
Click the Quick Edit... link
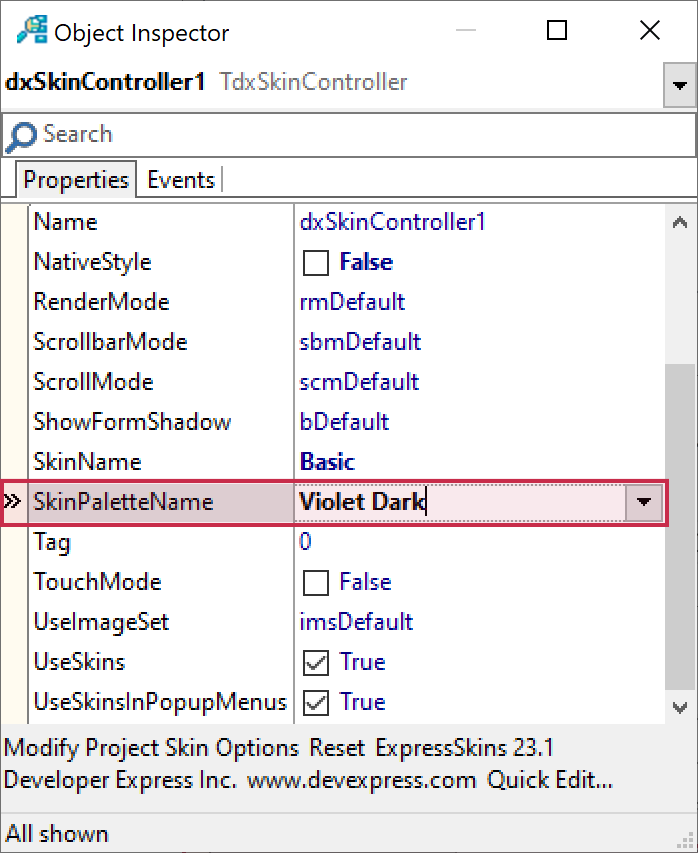[x=550, y=780]
